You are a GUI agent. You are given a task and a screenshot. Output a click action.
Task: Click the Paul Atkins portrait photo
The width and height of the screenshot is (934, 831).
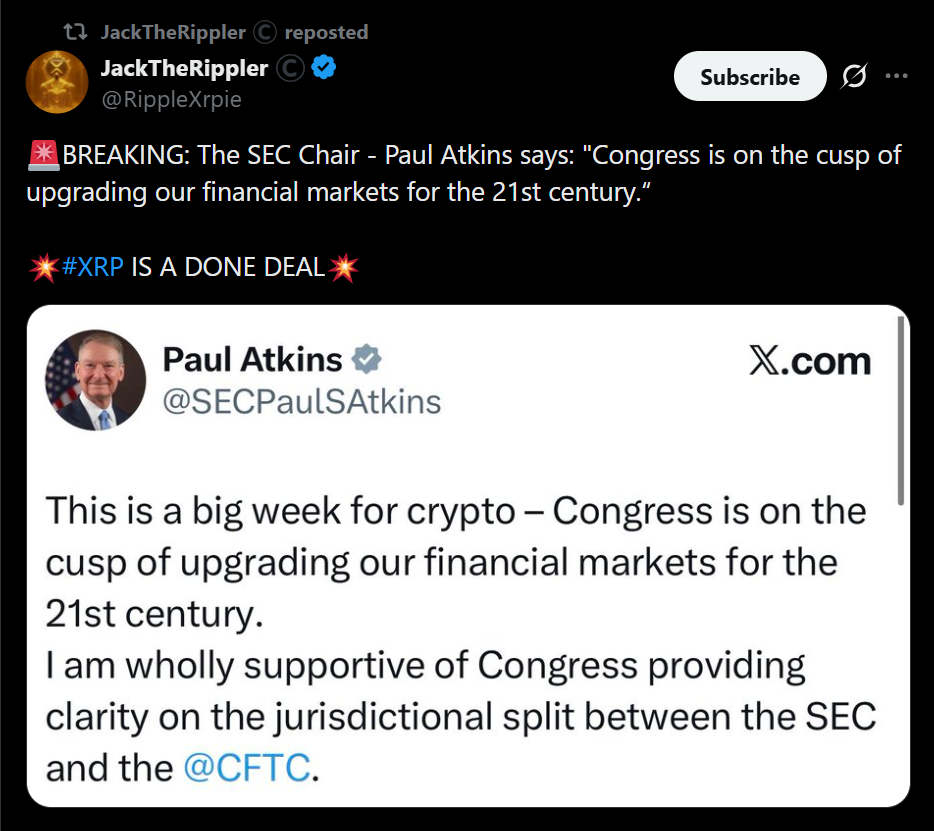[x=96, y=380]
